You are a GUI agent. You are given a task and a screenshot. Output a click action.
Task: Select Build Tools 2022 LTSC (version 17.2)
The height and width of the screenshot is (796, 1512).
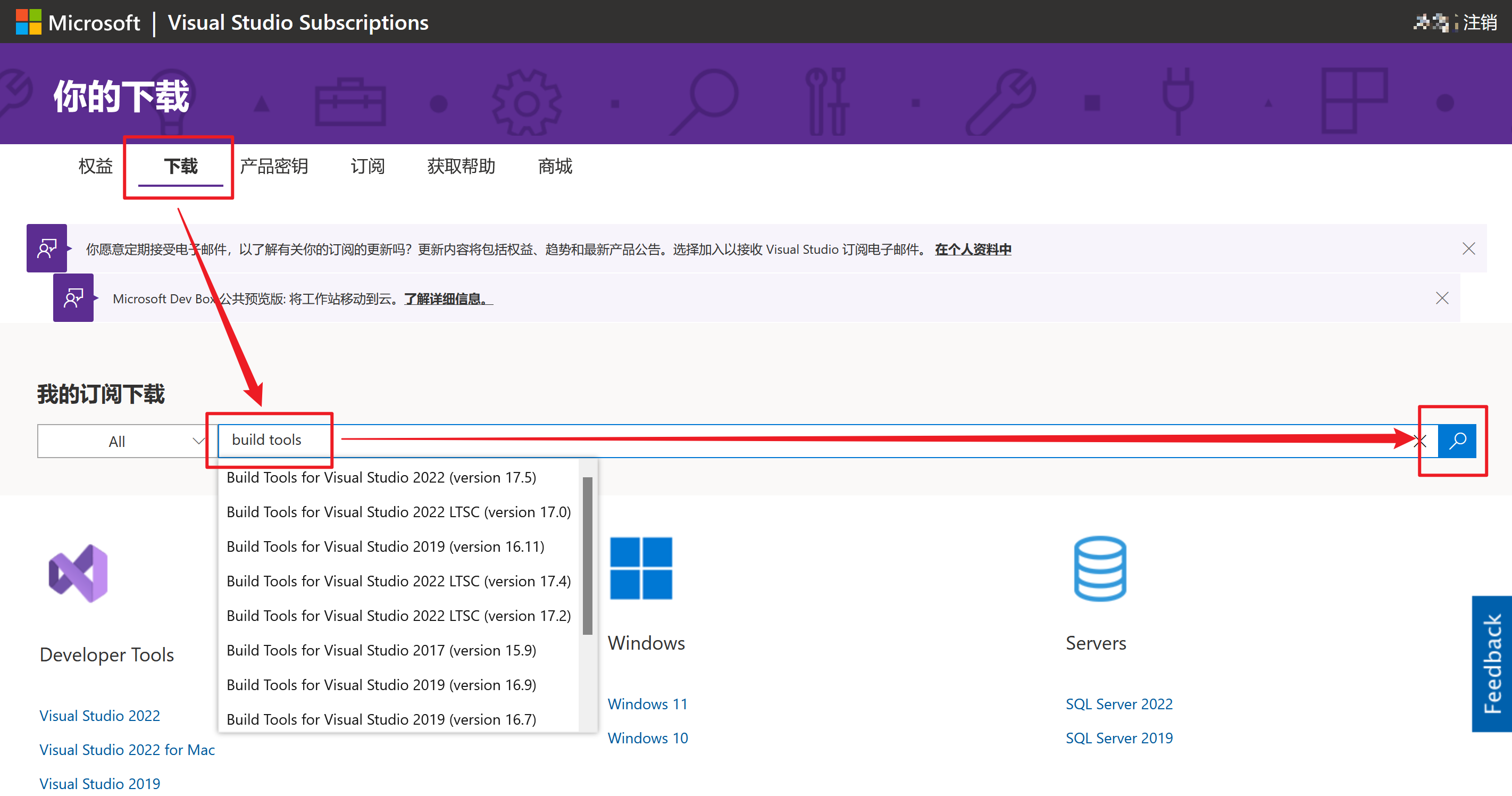pos(398,616)
